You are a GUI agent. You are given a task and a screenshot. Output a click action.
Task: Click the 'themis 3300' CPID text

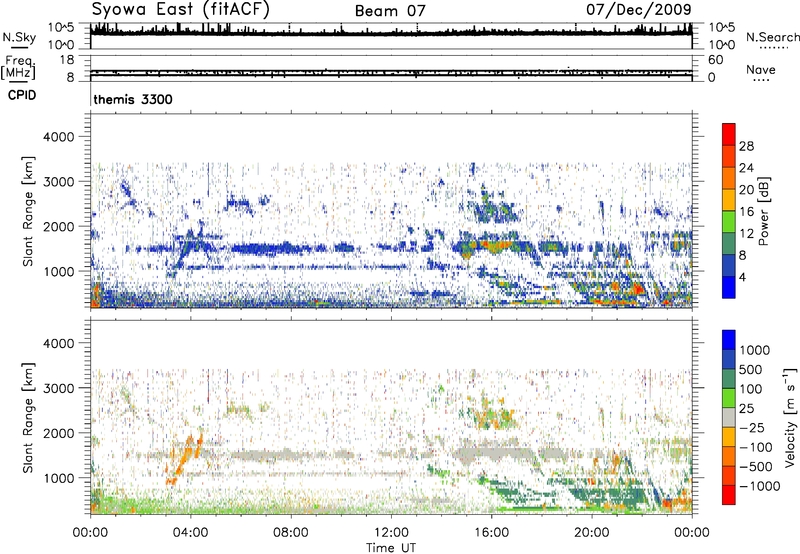tap(133, 99)
